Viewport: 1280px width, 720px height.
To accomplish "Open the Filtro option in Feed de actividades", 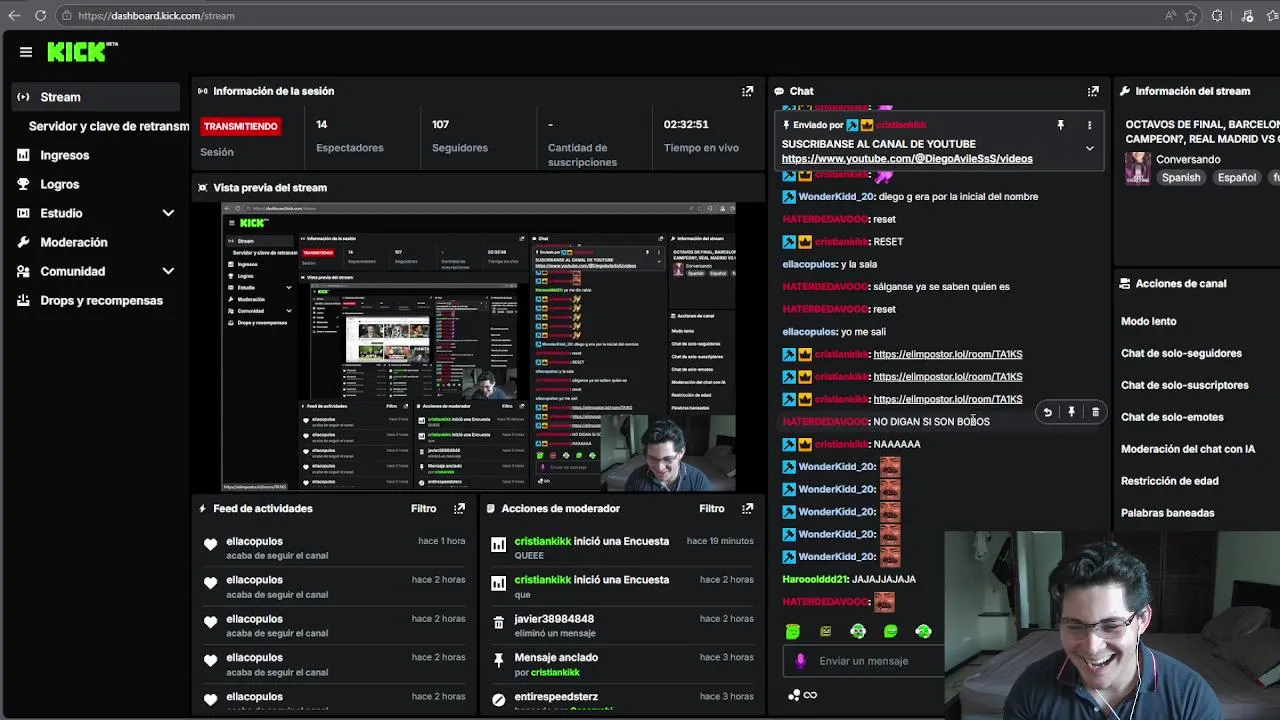I will (423, 508).
